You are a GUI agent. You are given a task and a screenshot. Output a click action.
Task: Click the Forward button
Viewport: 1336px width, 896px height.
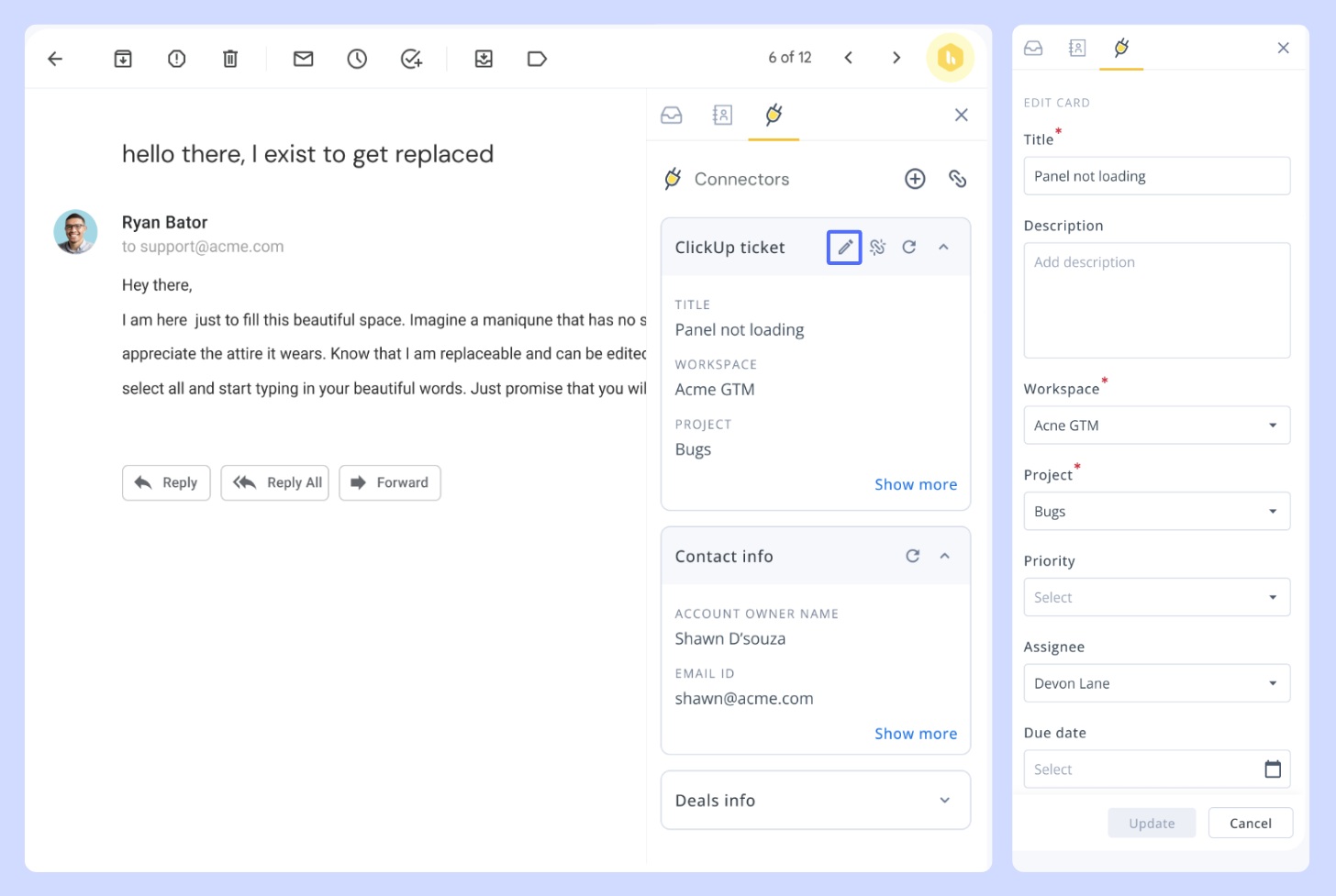390,482
